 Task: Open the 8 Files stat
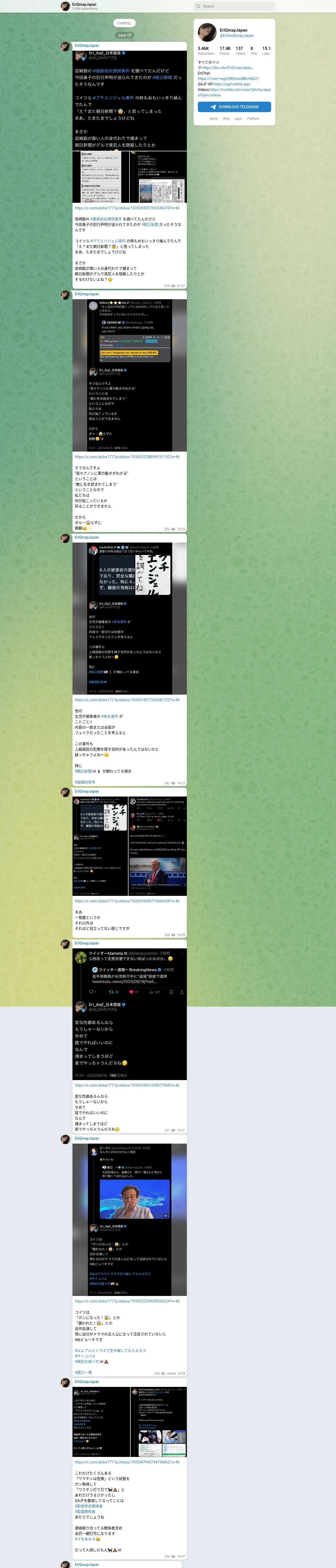pos(254,50)
